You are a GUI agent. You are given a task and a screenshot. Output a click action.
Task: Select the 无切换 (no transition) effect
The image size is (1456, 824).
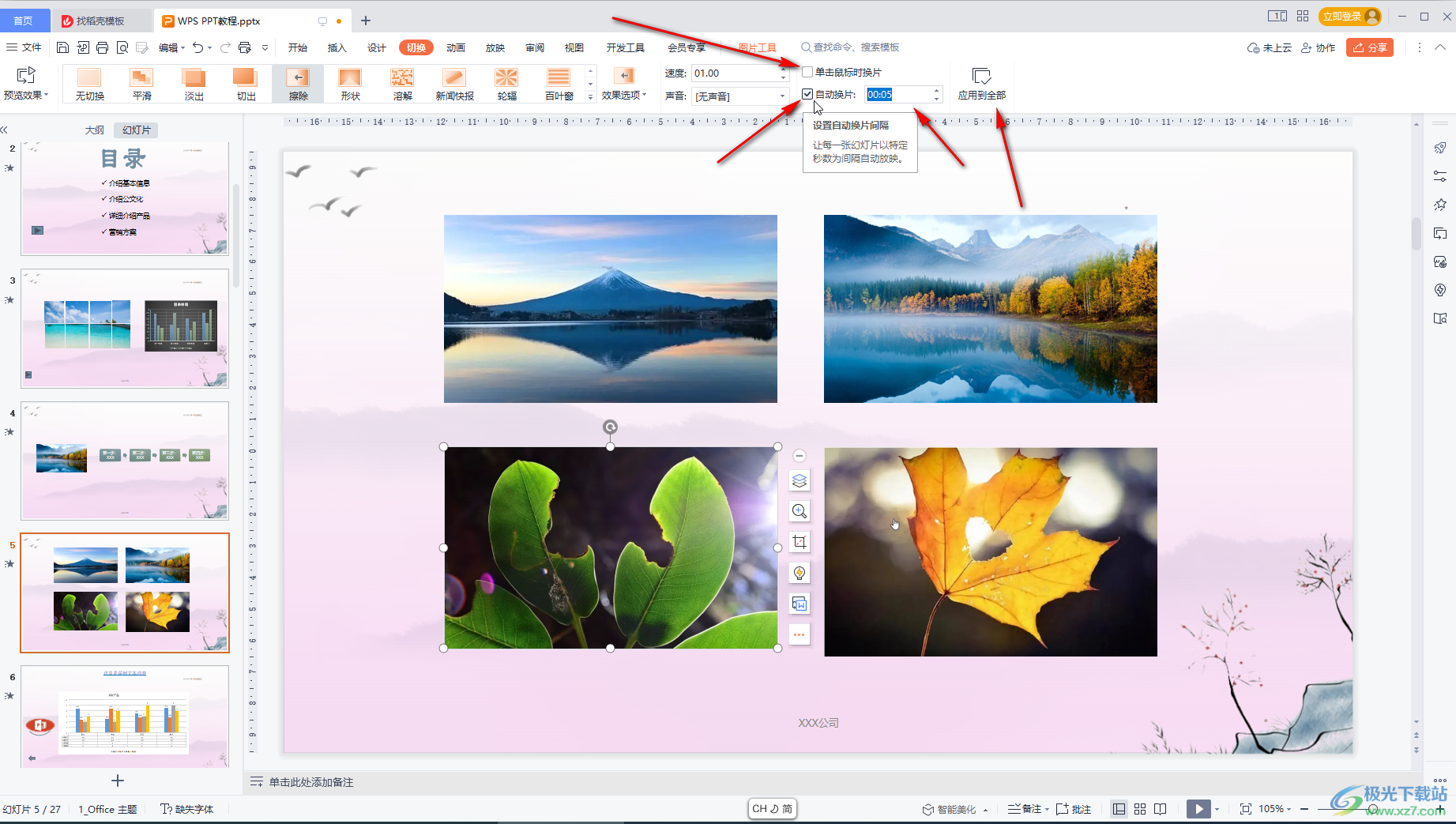point(89,84)
